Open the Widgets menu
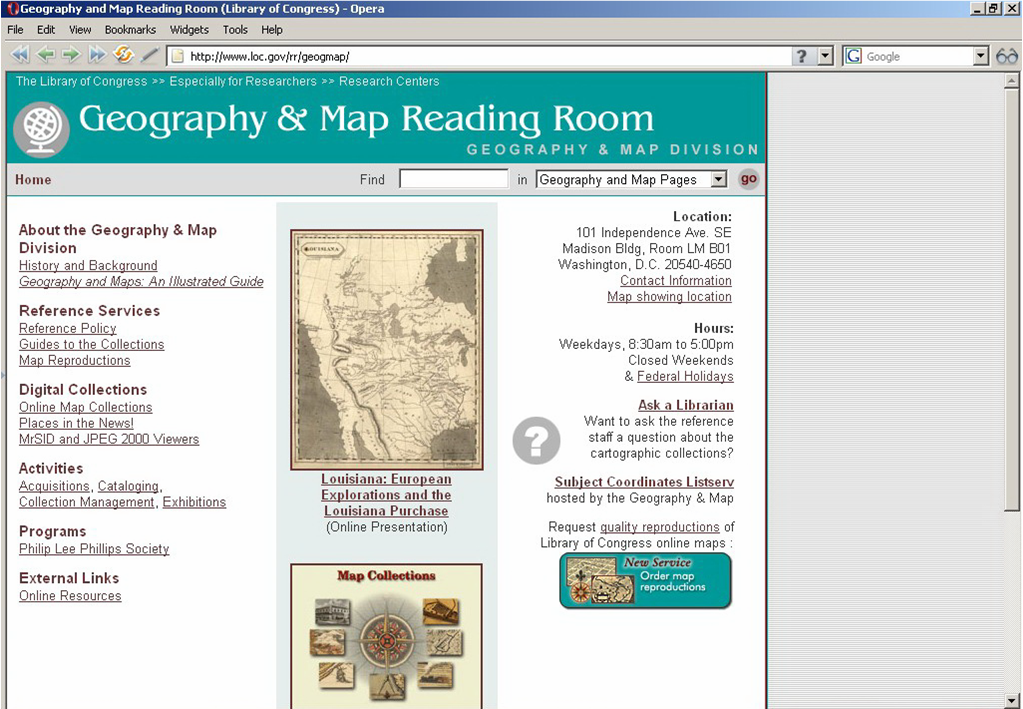 point(189,30)
